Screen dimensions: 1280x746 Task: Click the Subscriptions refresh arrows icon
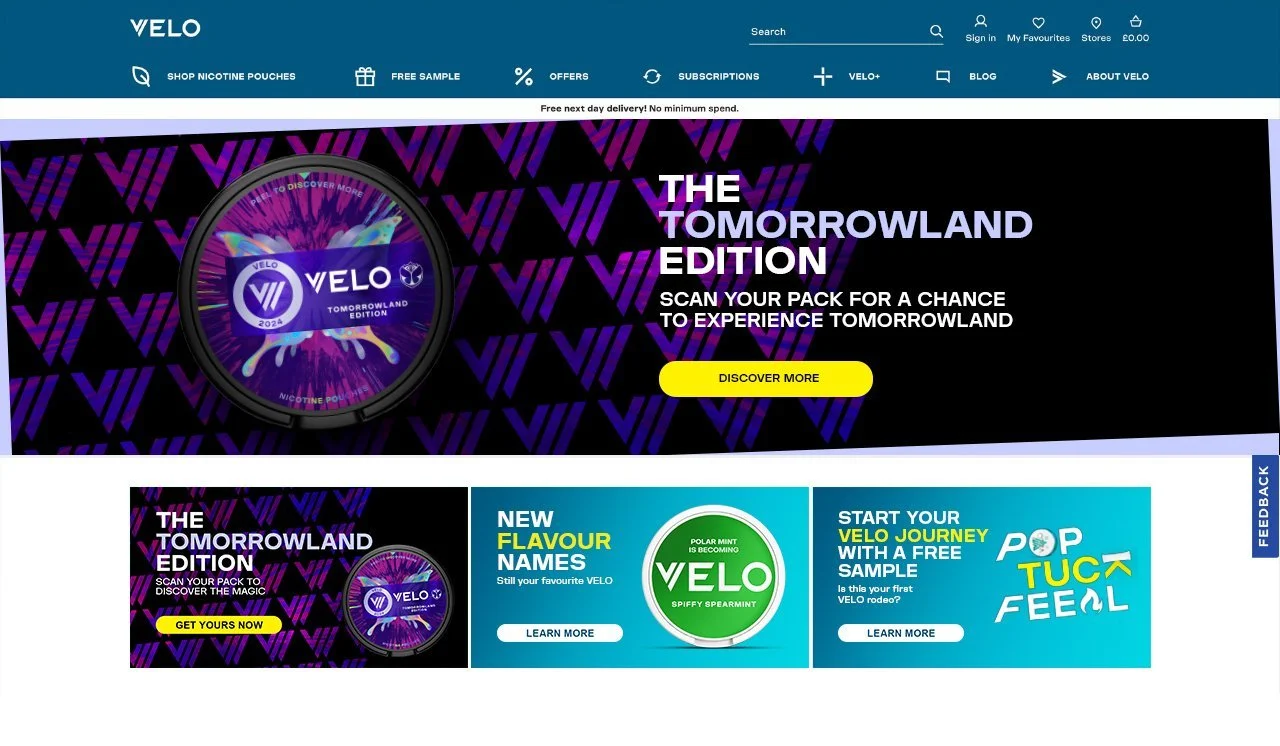coord(652,76)
